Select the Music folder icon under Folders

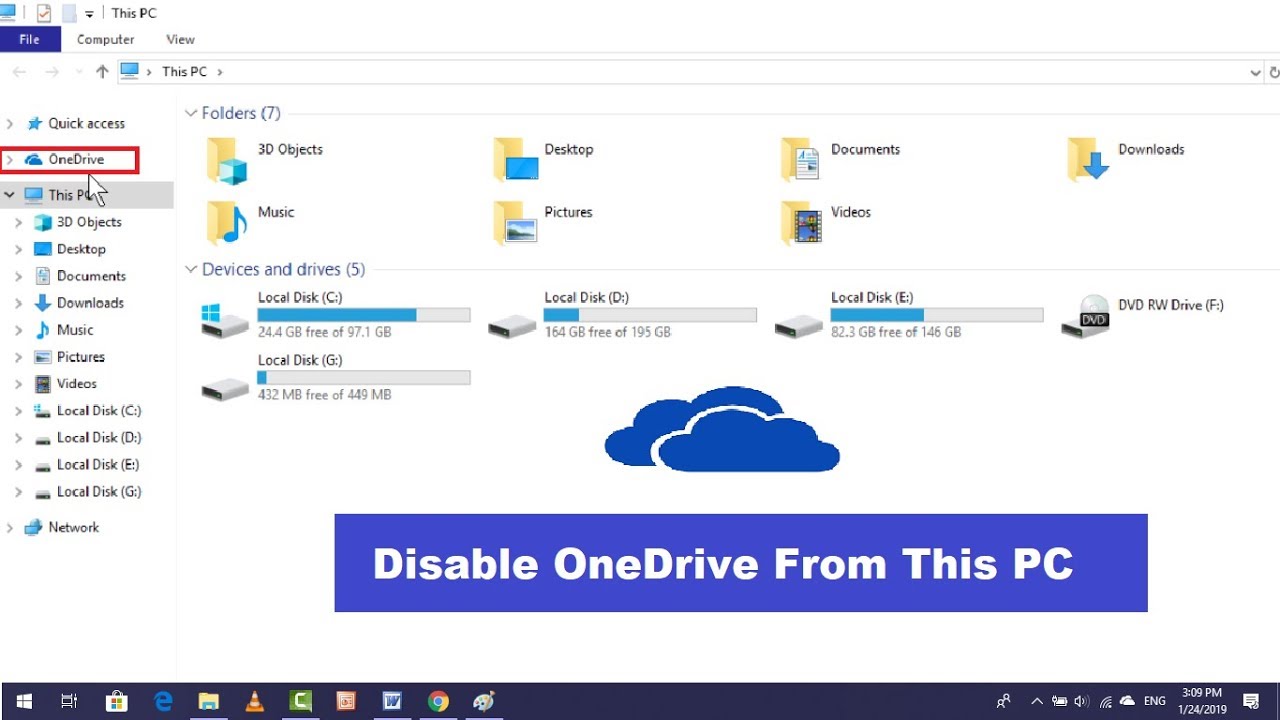click(226, 223)
